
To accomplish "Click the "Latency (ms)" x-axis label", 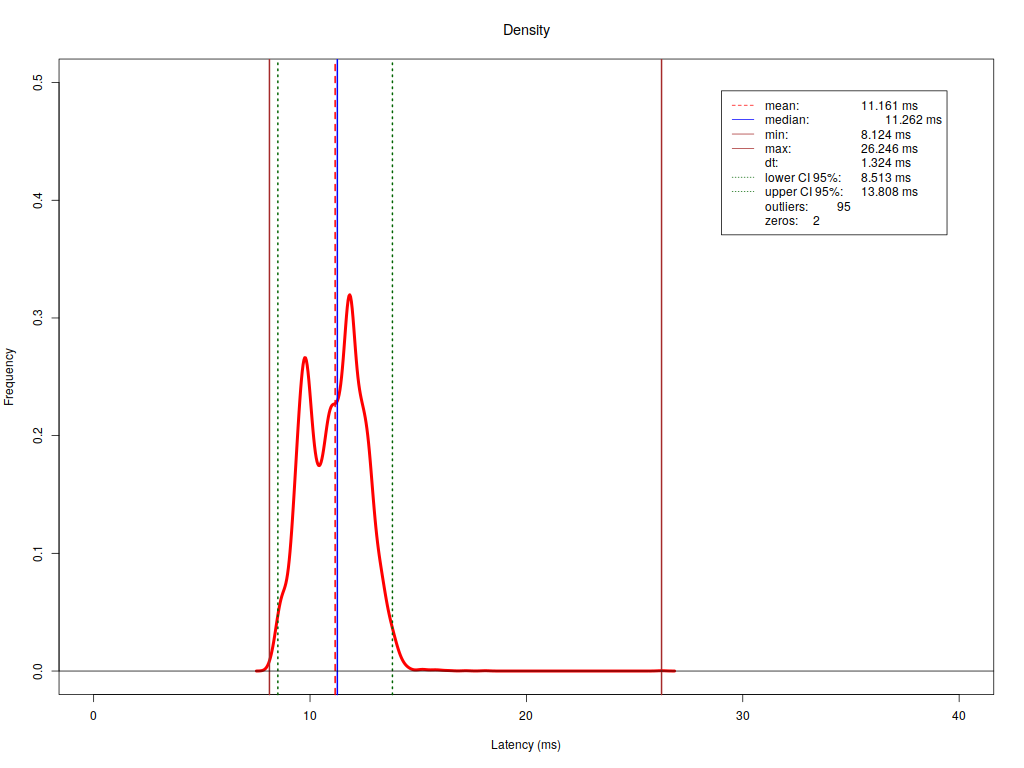I will coord(526,745).
